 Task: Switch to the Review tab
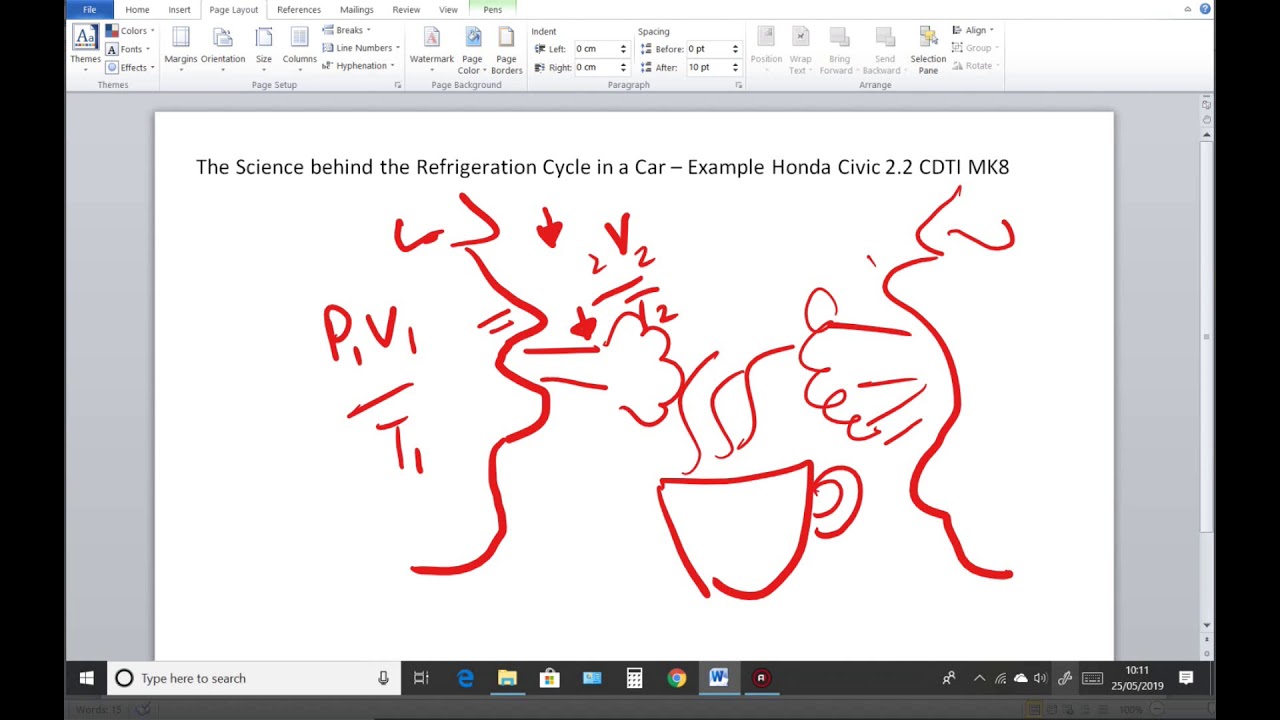pyautogui.click(x=406, y=9)
